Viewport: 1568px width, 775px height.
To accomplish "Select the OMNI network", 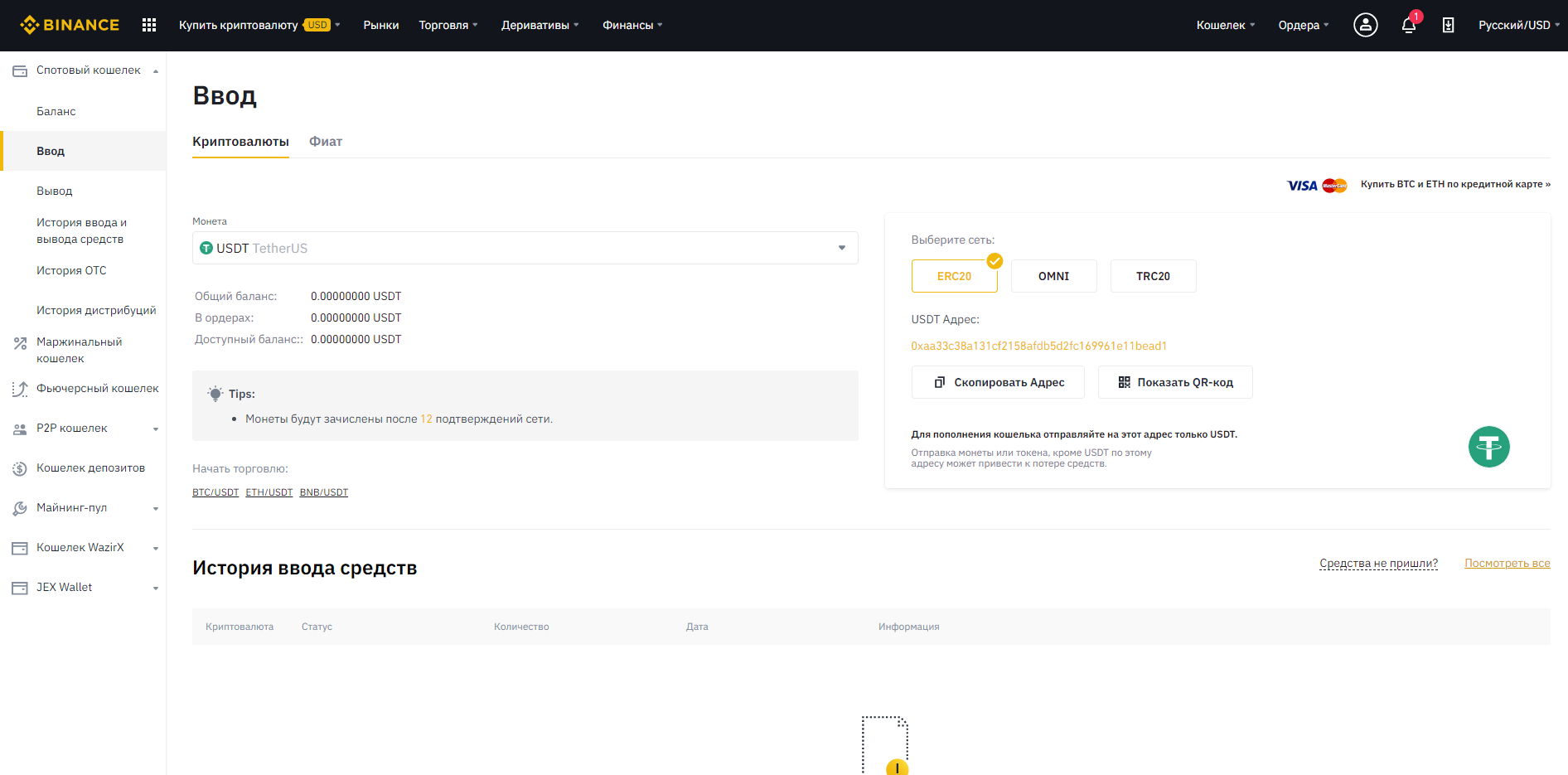I will (1053, 276).
